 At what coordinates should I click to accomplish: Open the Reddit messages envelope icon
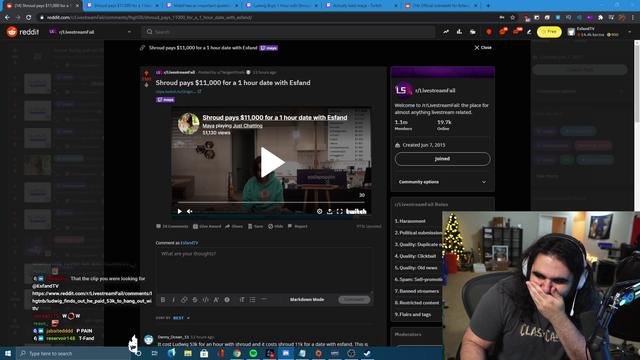point(517,31)
